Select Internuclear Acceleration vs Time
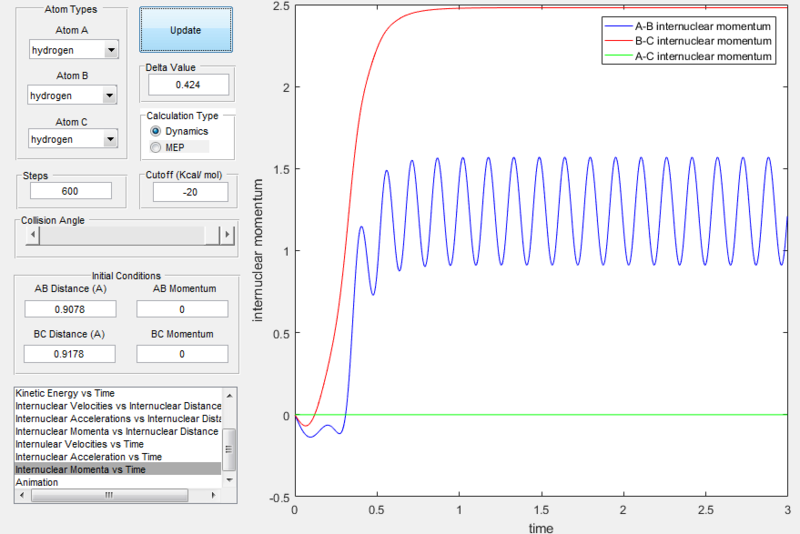Viewport: 800px width, 534px height. 118,457
